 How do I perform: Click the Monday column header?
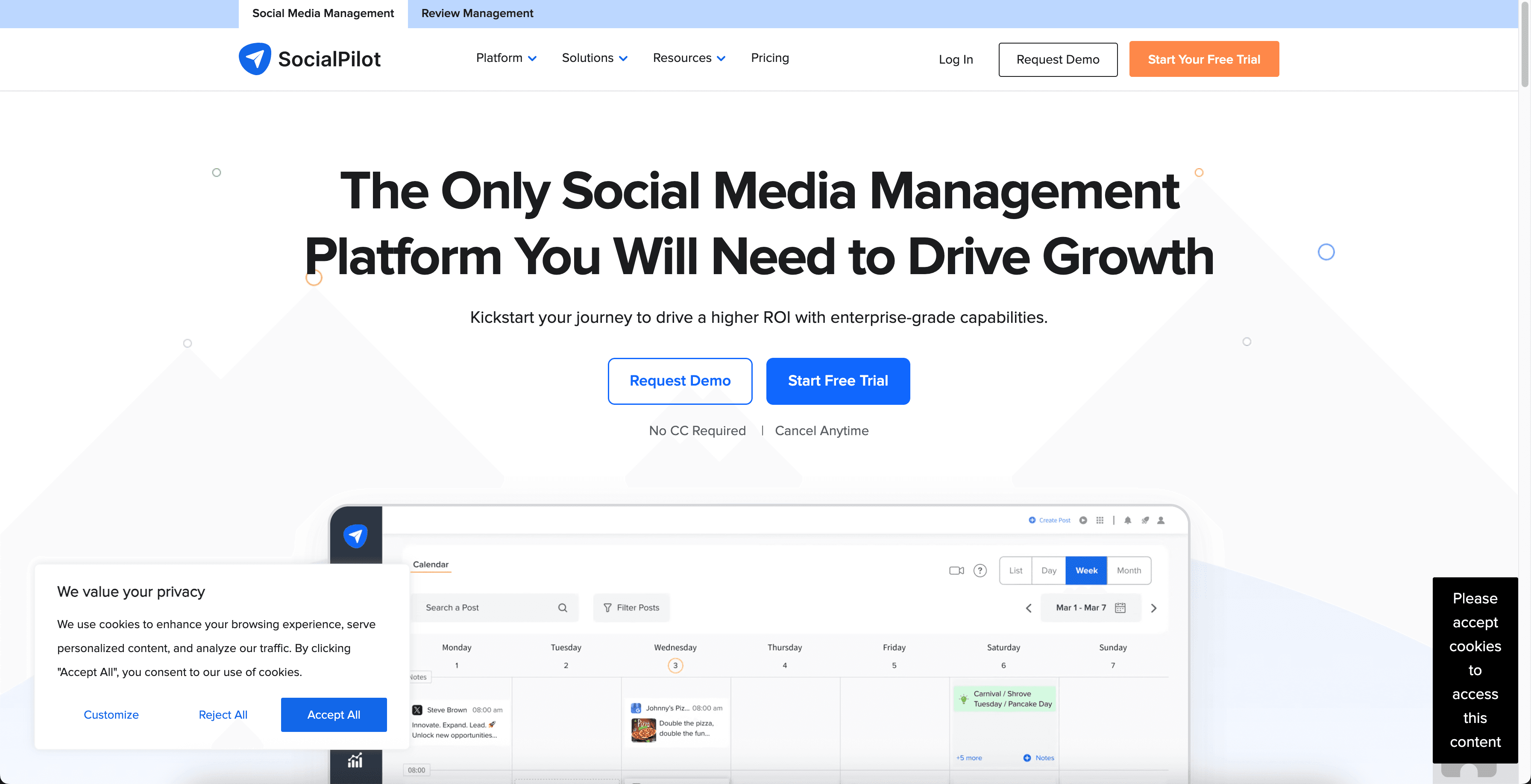pos(457,647)
